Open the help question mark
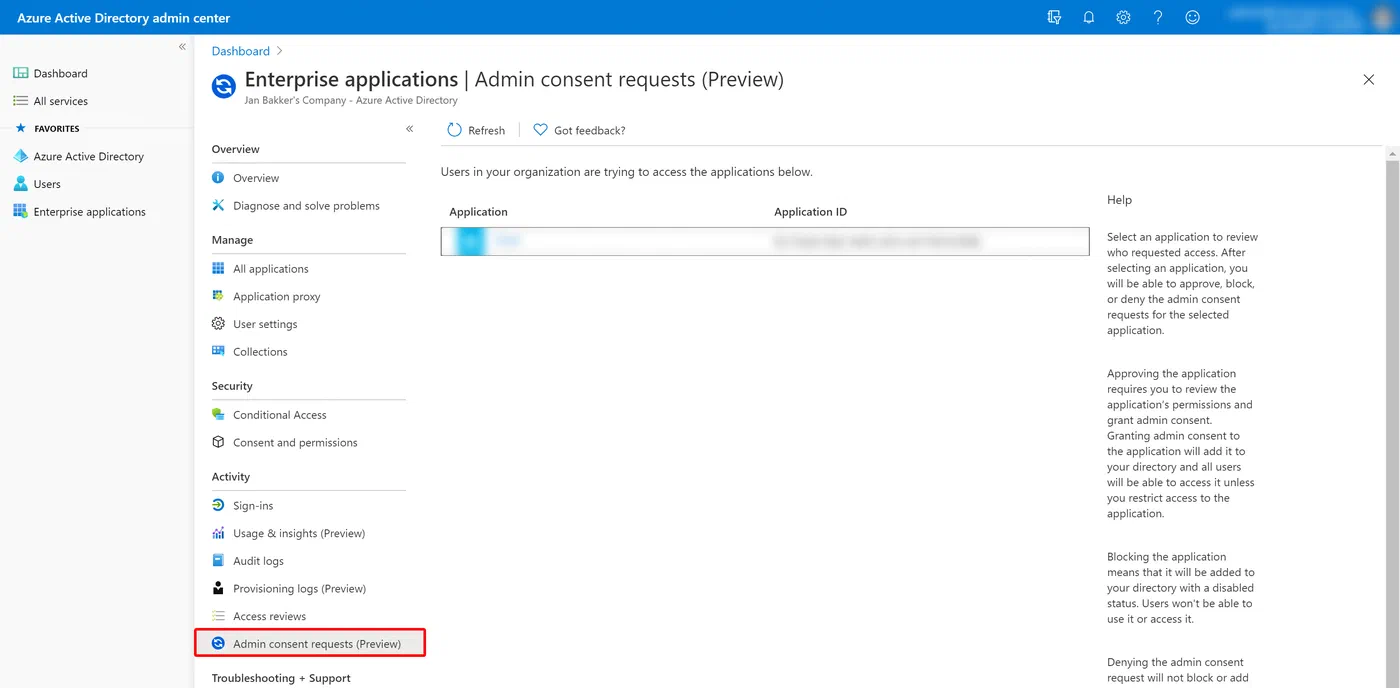Image resolution: width=1400 pixels, height=688 pixels. point(1158,17)
